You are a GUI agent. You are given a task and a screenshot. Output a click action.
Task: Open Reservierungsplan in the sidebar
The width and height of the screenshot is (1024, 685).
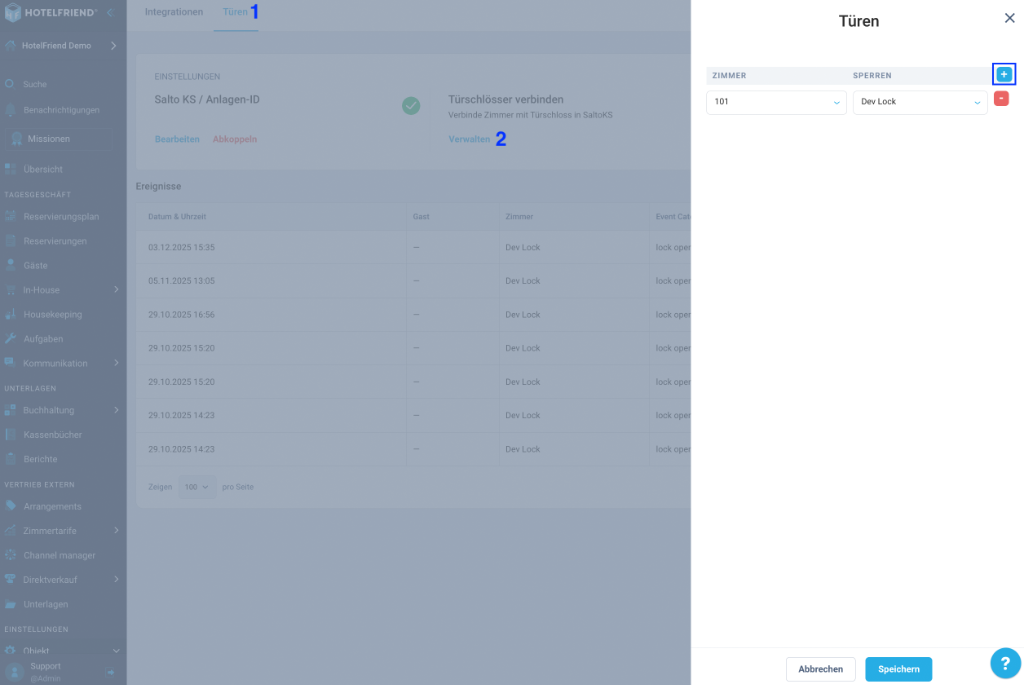coord(61,216)
